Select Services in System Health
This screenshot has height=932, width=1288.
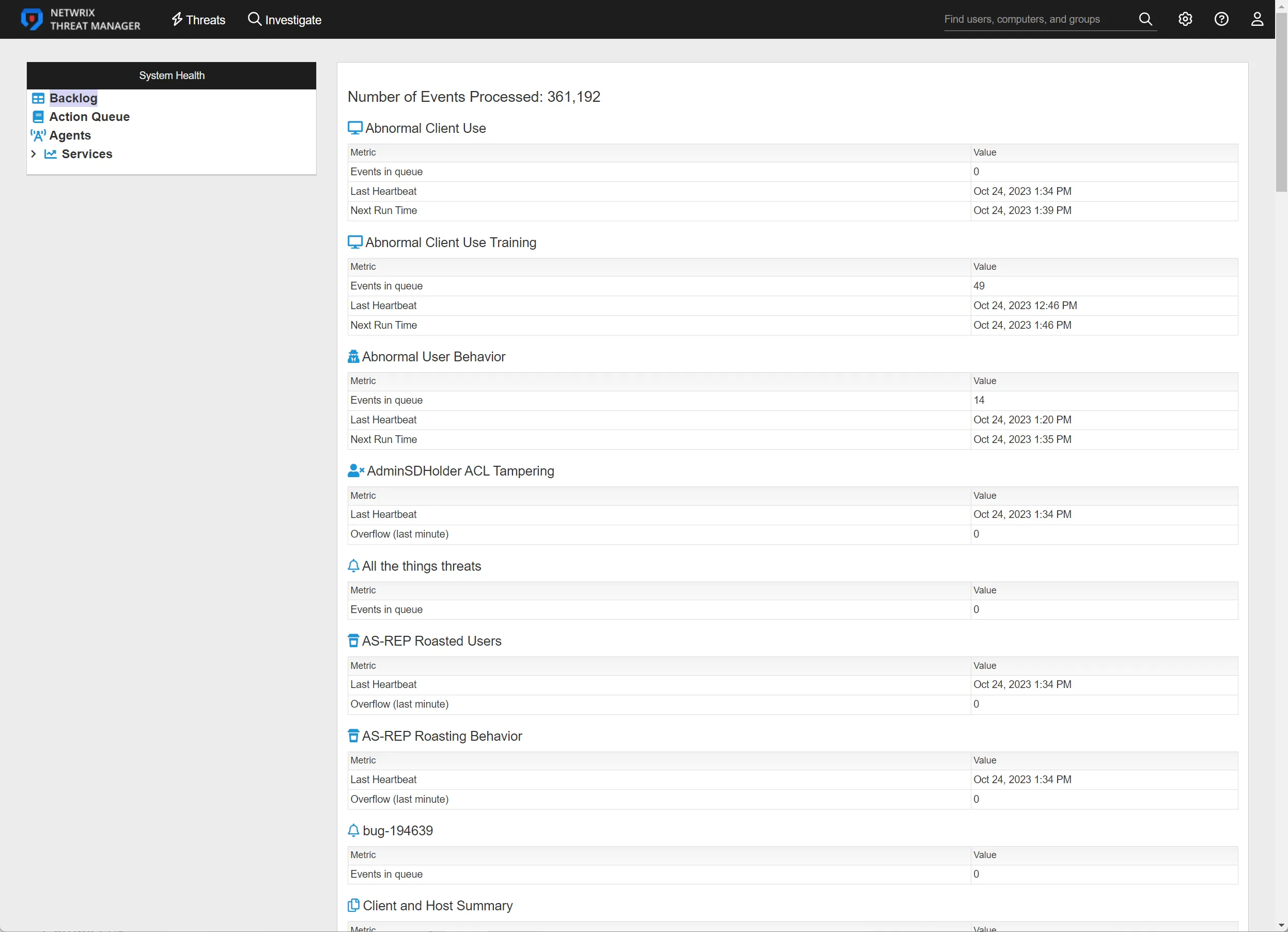[x=87, y=154]
